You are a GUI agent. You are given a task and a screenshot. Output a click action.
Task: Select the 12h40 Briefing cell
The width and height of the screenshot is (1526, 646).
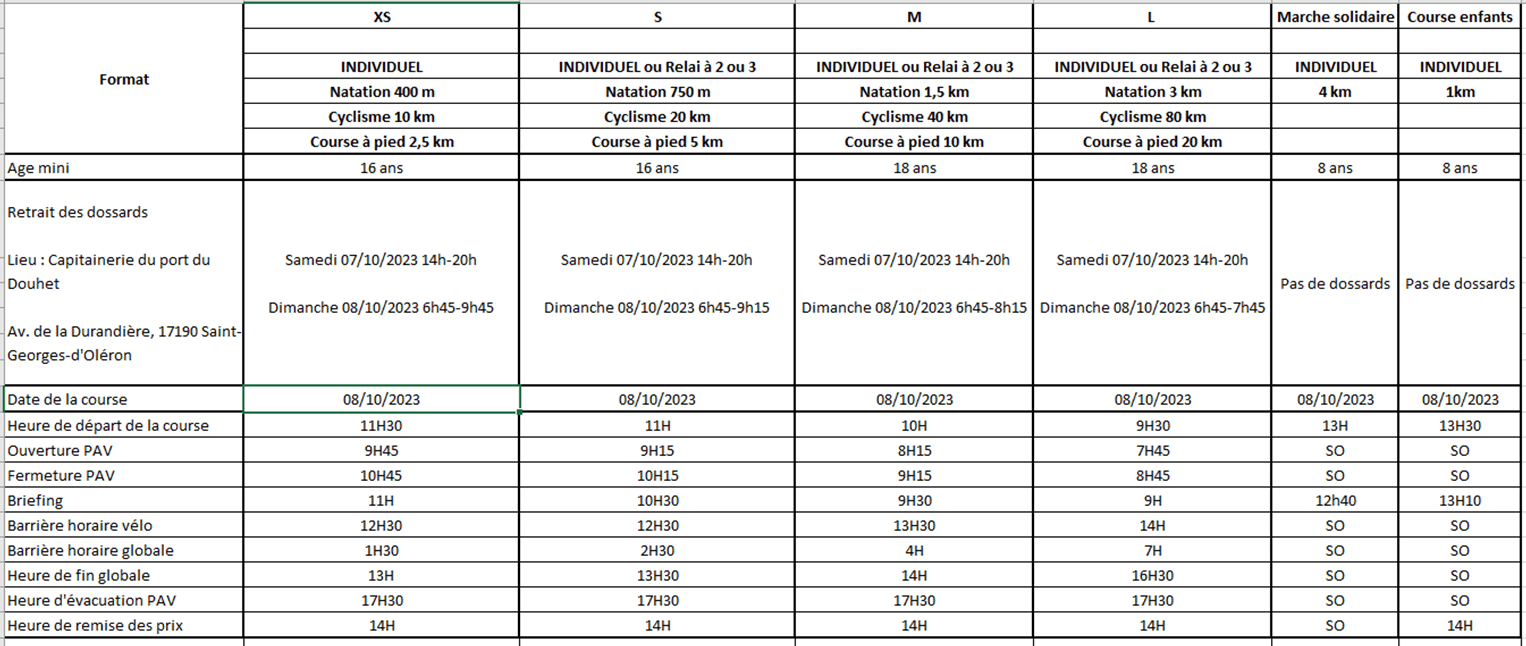point(1334,500)
